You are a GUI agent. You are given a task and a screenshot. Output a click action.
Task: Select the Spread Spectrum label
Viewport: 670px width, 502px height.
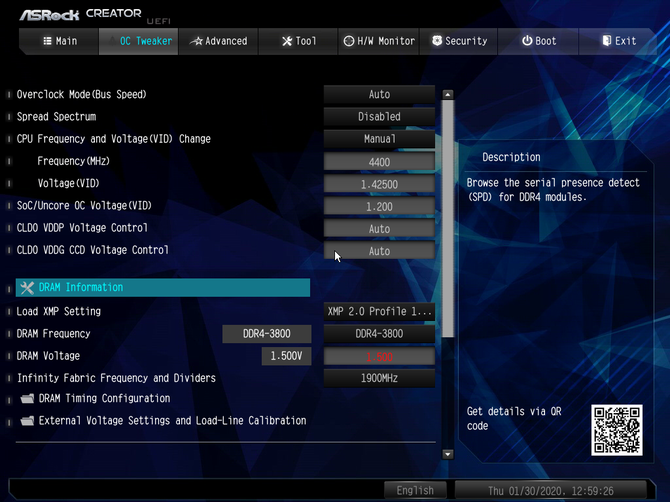click(56, 117)
